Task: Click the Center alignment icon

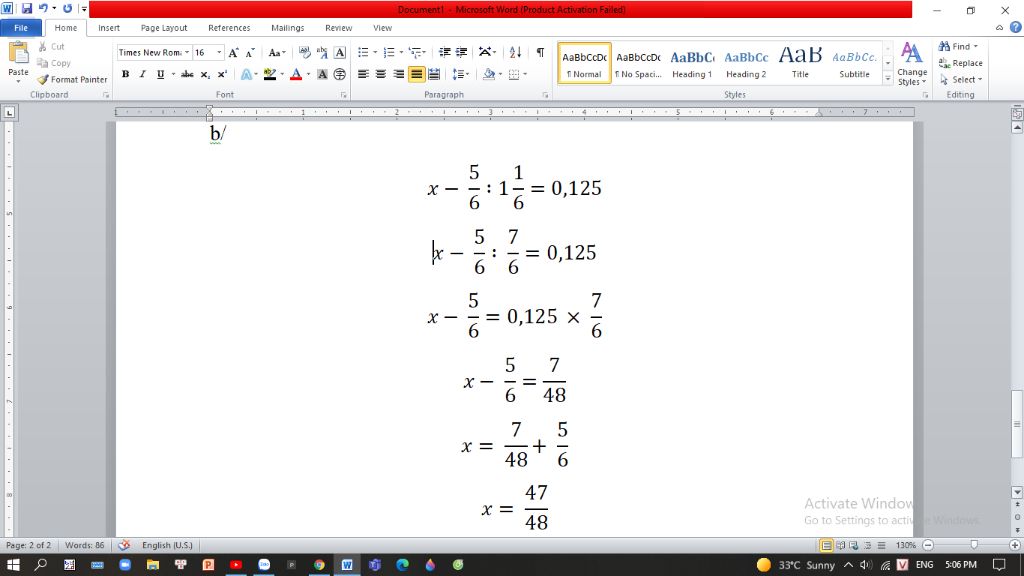Action: click(x=381, y=74)
